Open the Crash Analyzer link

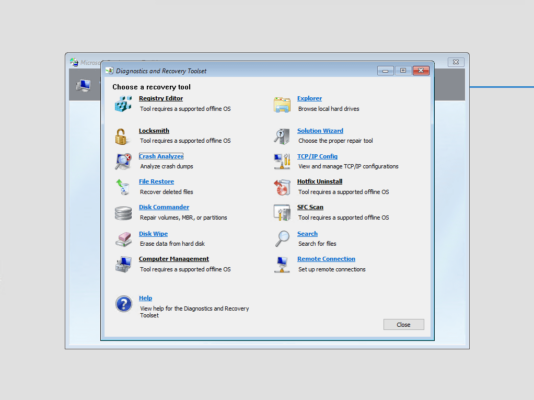161,156
